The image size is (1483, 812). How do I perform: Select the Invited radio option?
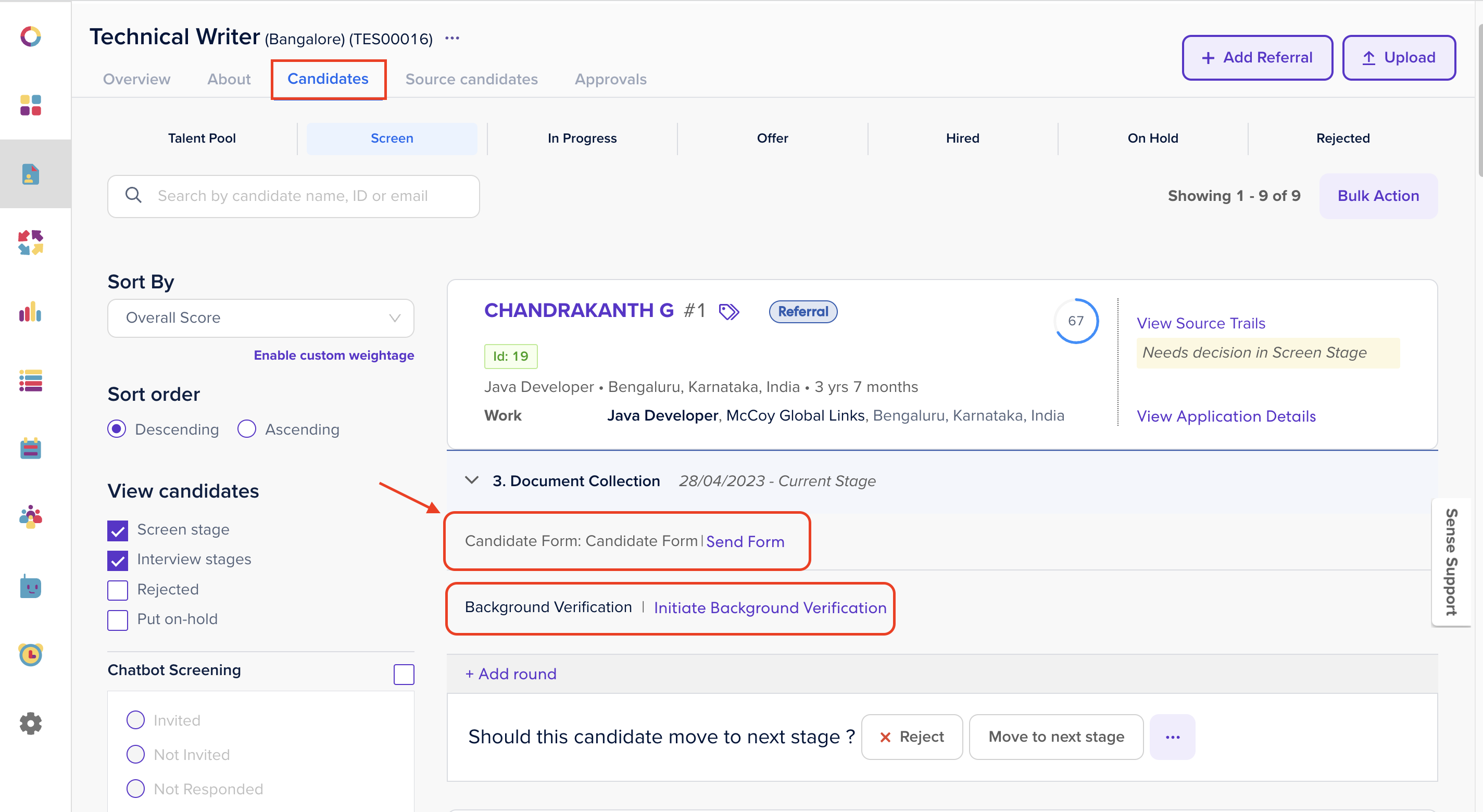pyautogui.click(x=135, y=720)
